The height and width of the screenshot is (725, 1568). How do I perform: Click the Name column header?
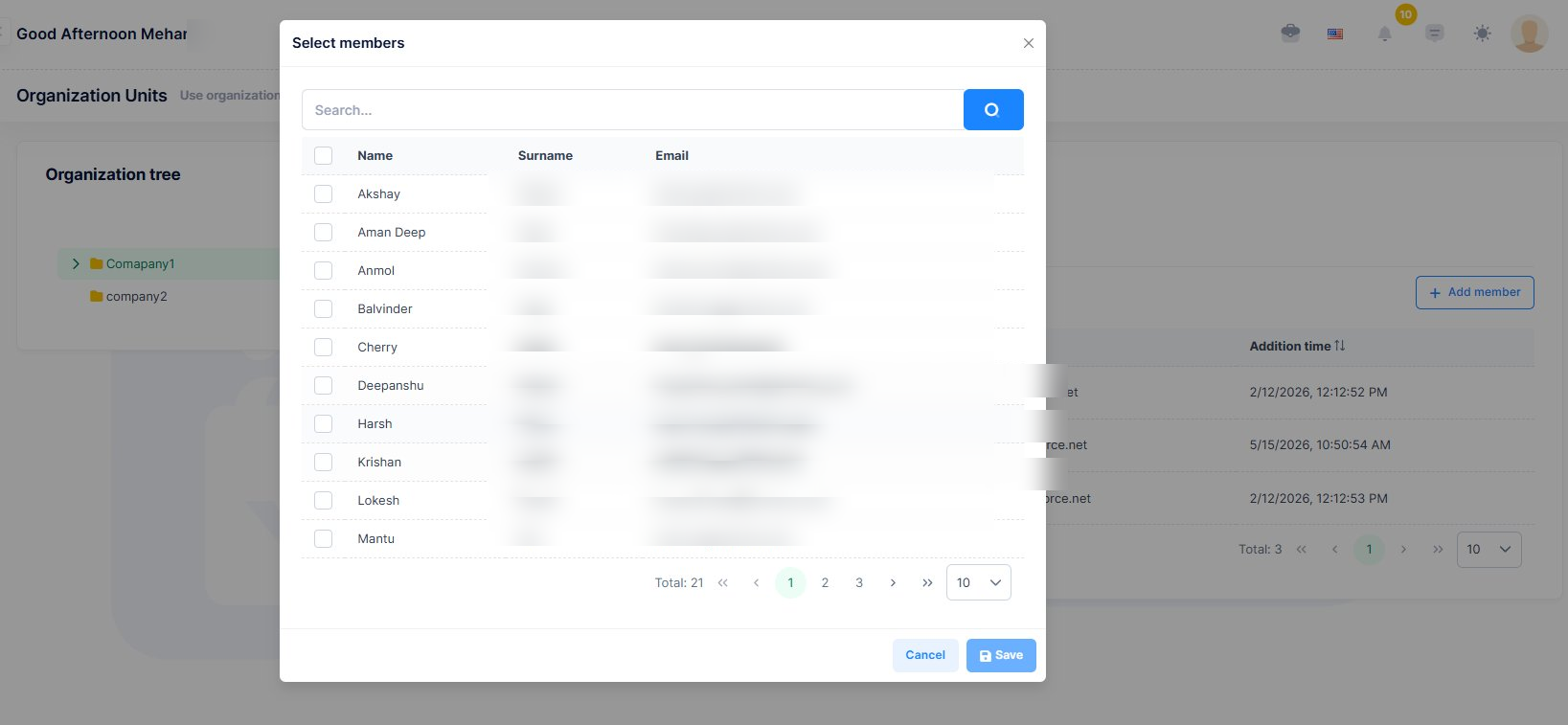coord(375,155)
